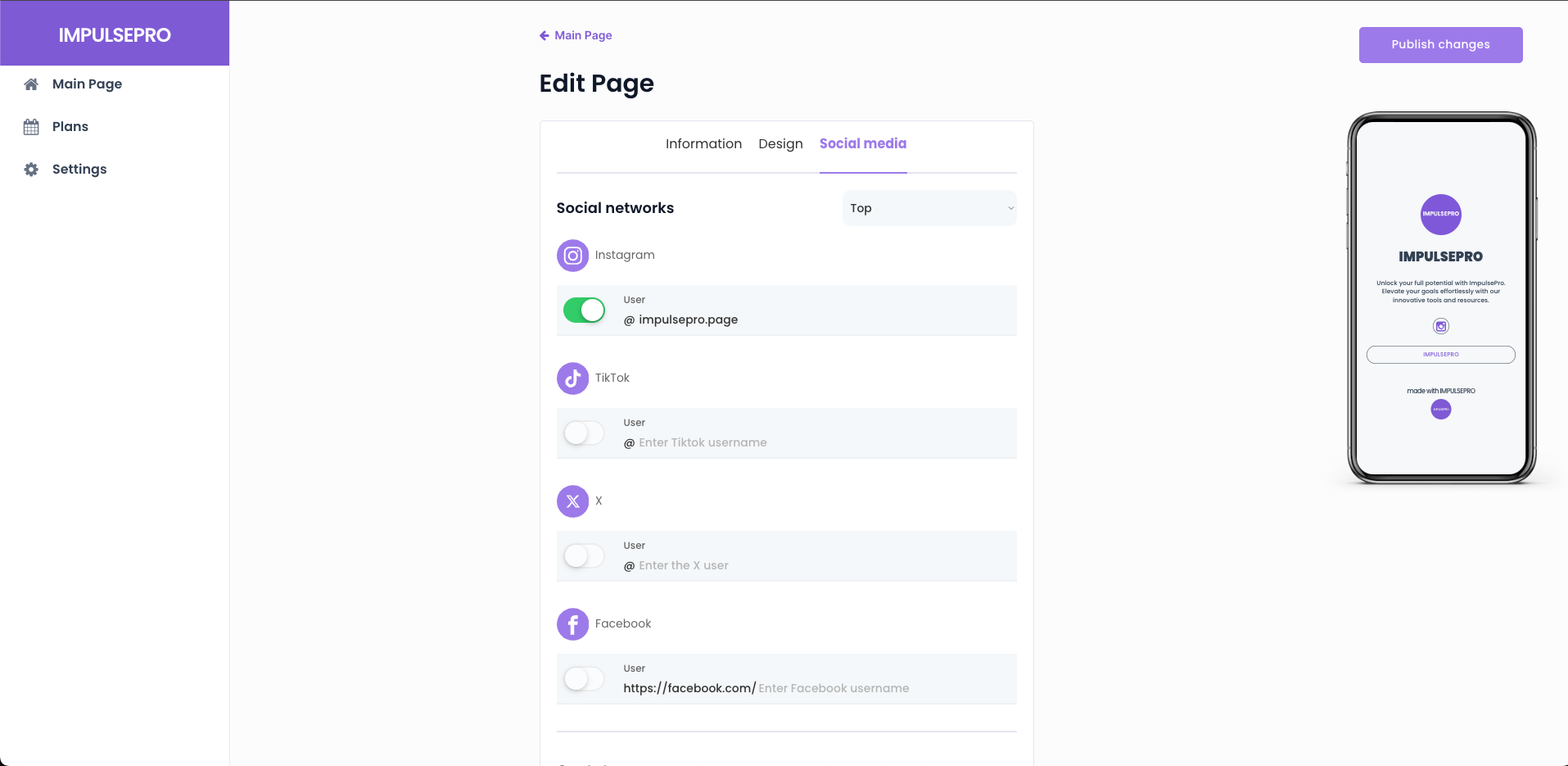
Task: Click the Edit Page heading
Action: pos(597,84)
